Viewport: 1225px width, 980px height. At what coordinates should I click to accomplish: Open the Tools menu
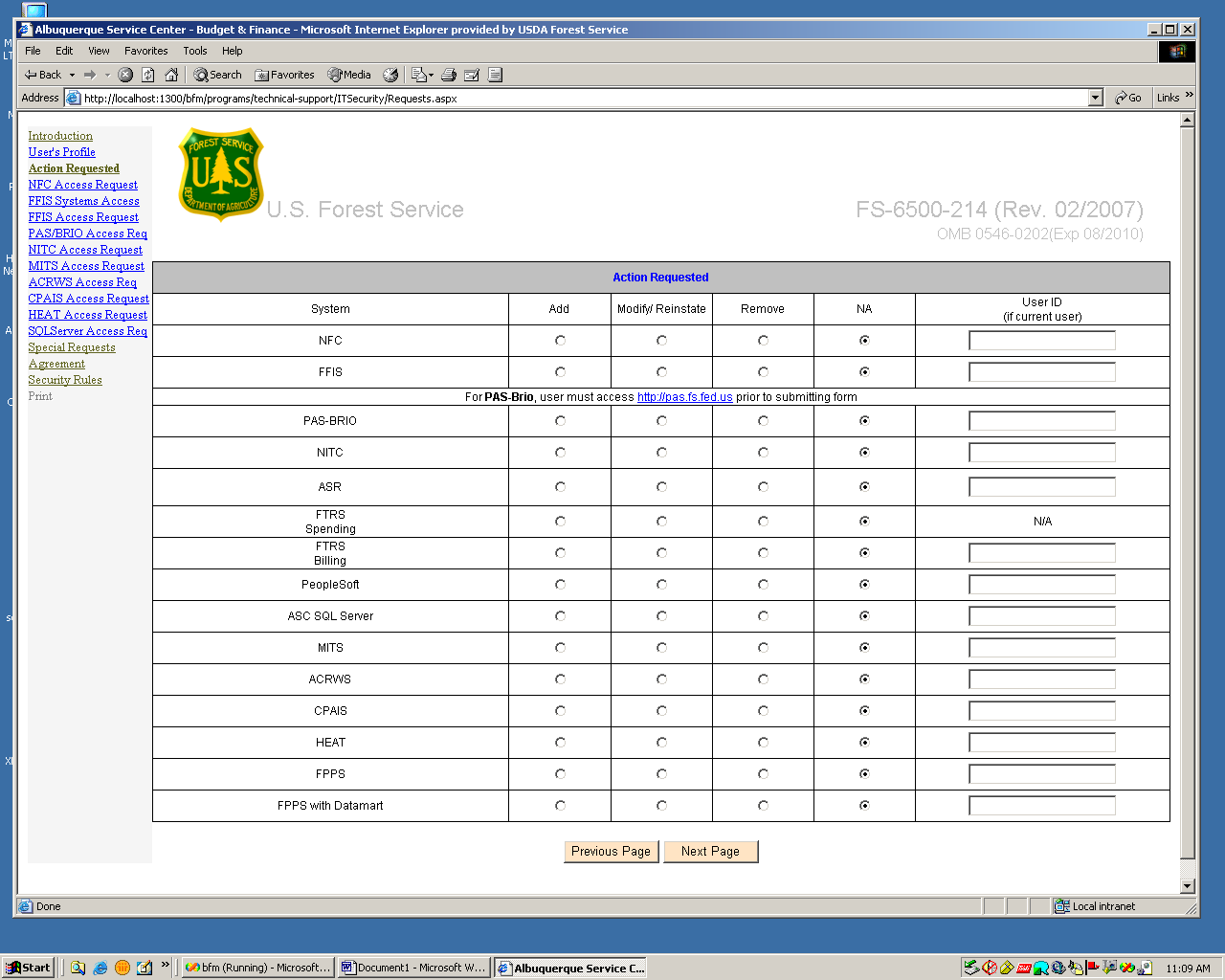click(x=195, y=51)
